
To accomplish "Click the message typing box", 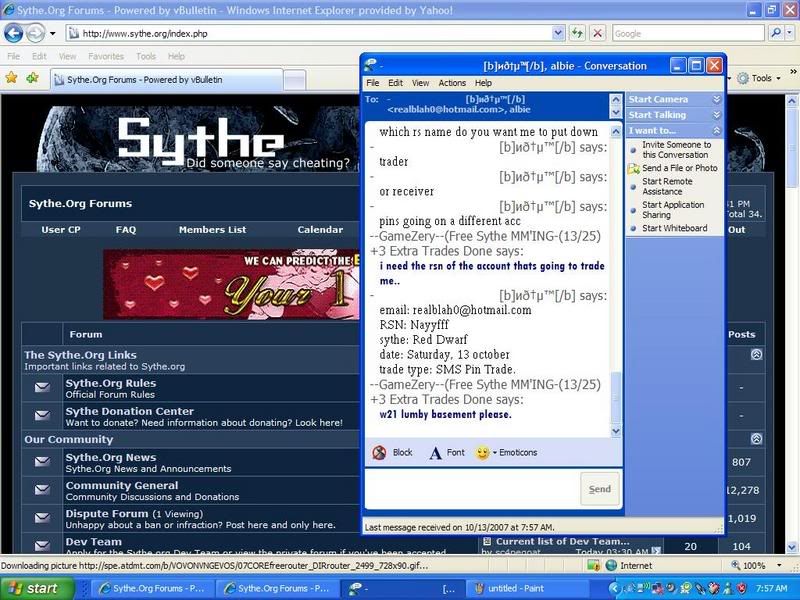I will [472, 489].
